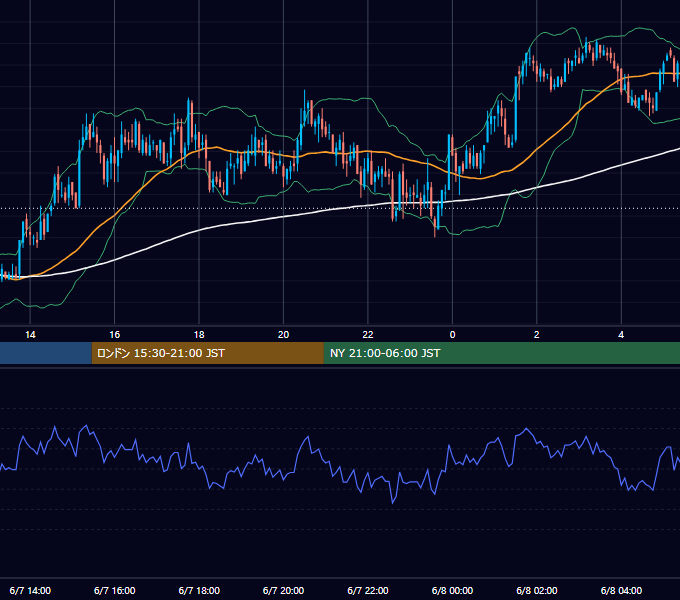Select the NY 21:00-06:00 JST session bar
The image size is (680, 600).
(502, 353)
